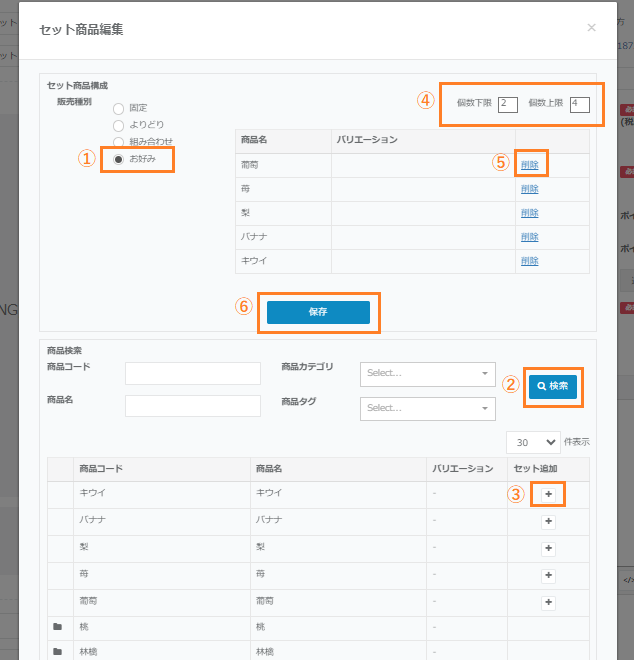The height and width of the screenshot is (660, 634).
Task: Click plus icon to add キウイ to set
Action: 548,494
